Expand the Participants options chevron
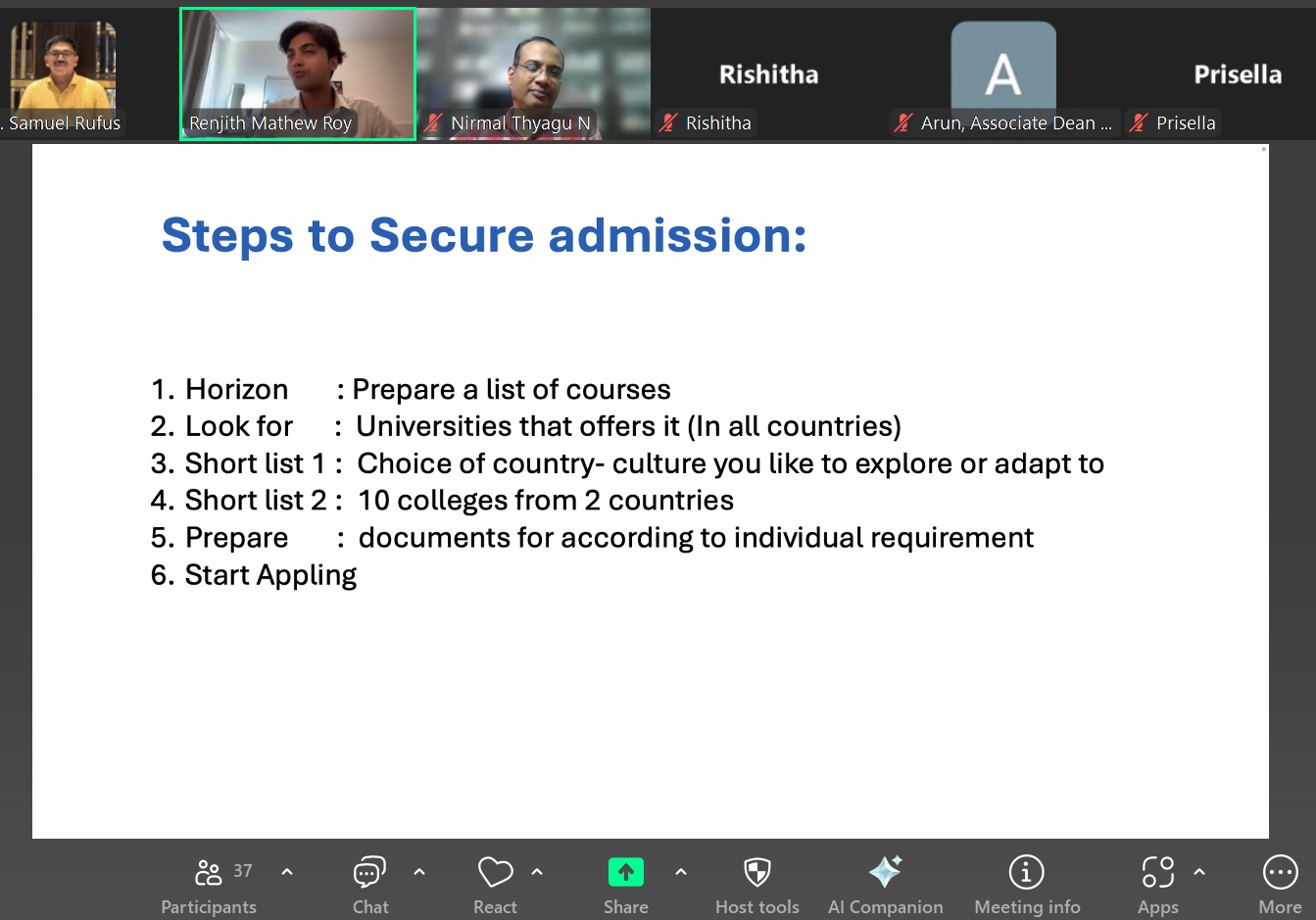Viewport: 1316px width, 920px height. 287,871
